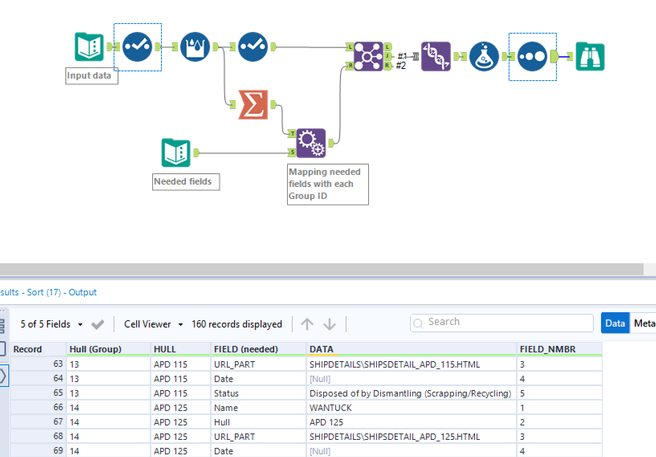This screenshot has width=656, height=457.
Task: Click the Union tool with DNA icon
Action: [x=436, y=56]
